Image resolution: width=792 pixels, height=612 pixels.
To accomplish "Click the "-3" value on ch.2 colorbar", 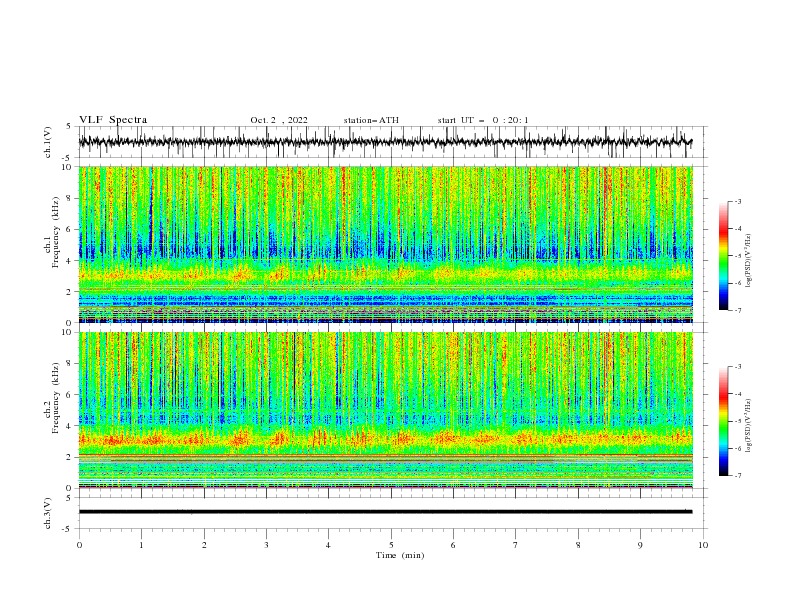I will [x=738, y=367].
